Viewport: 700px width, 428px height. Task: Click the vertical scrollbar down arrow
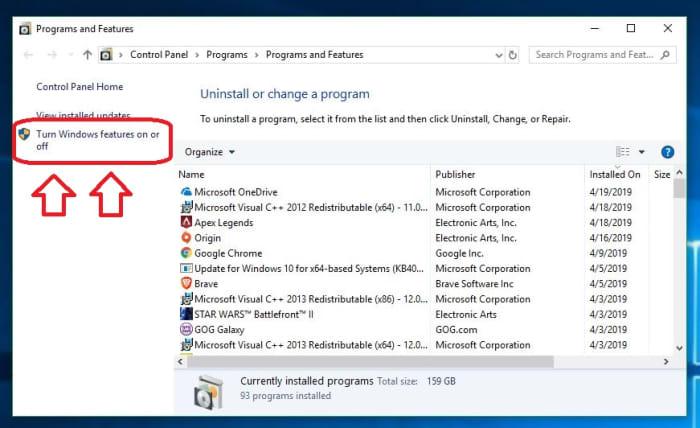679,348
